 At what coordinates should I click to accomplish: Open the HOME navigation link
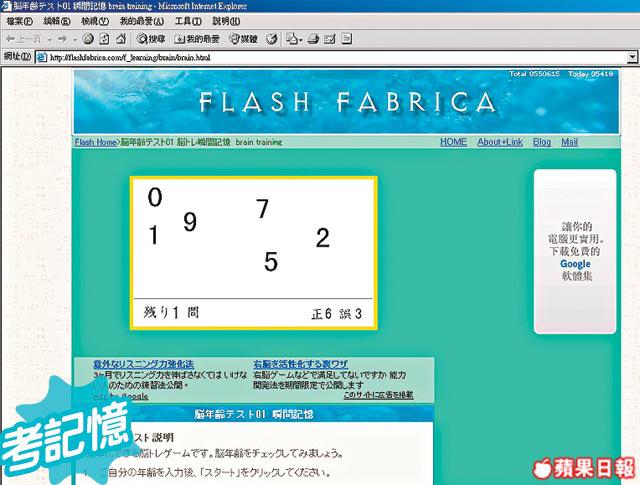tap(453, 142)
